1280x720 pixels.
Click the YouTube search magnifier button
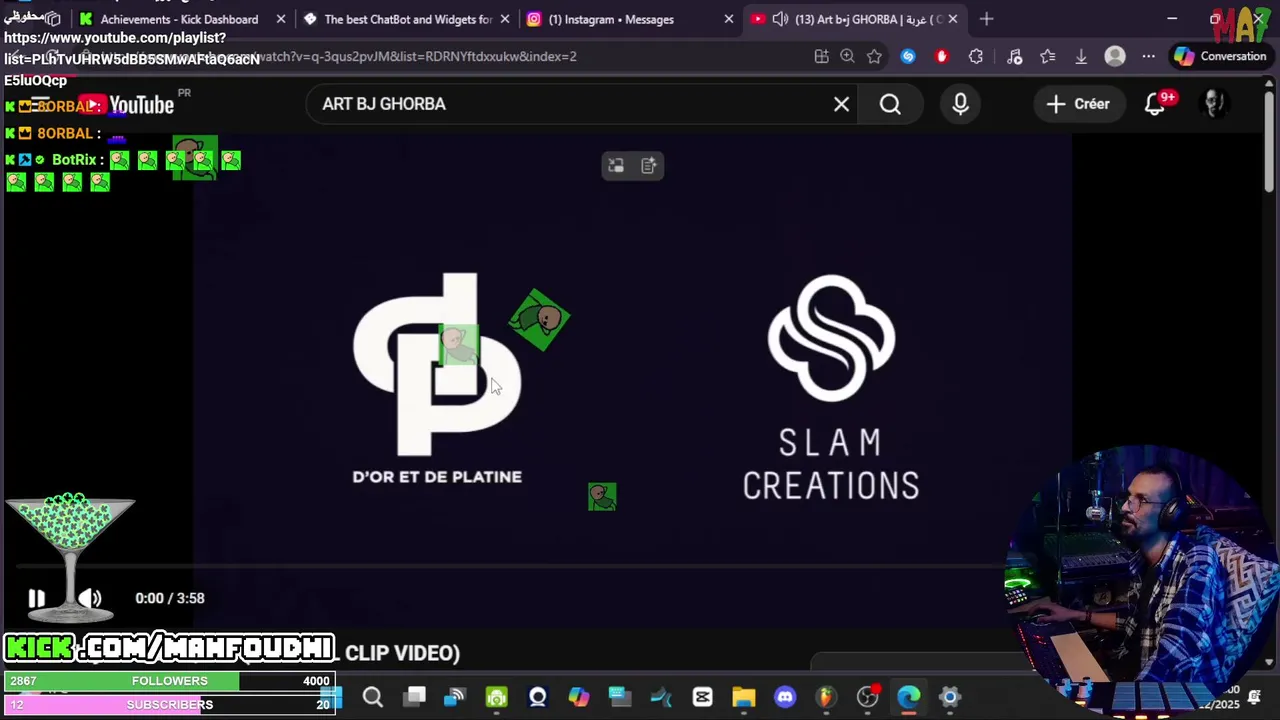click(x=890, y=104)
